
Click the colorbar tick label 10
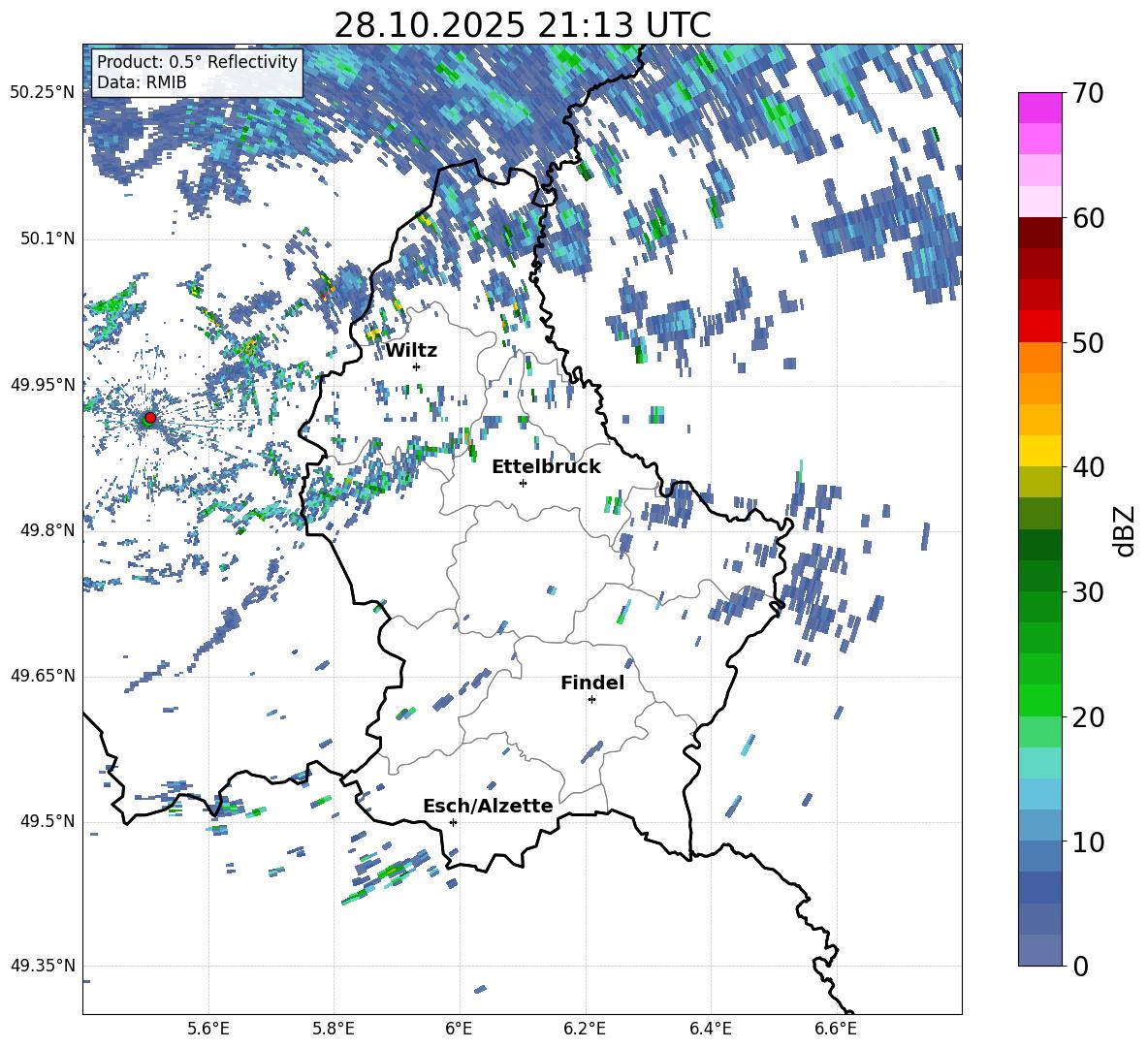[x=1088, y=842]
